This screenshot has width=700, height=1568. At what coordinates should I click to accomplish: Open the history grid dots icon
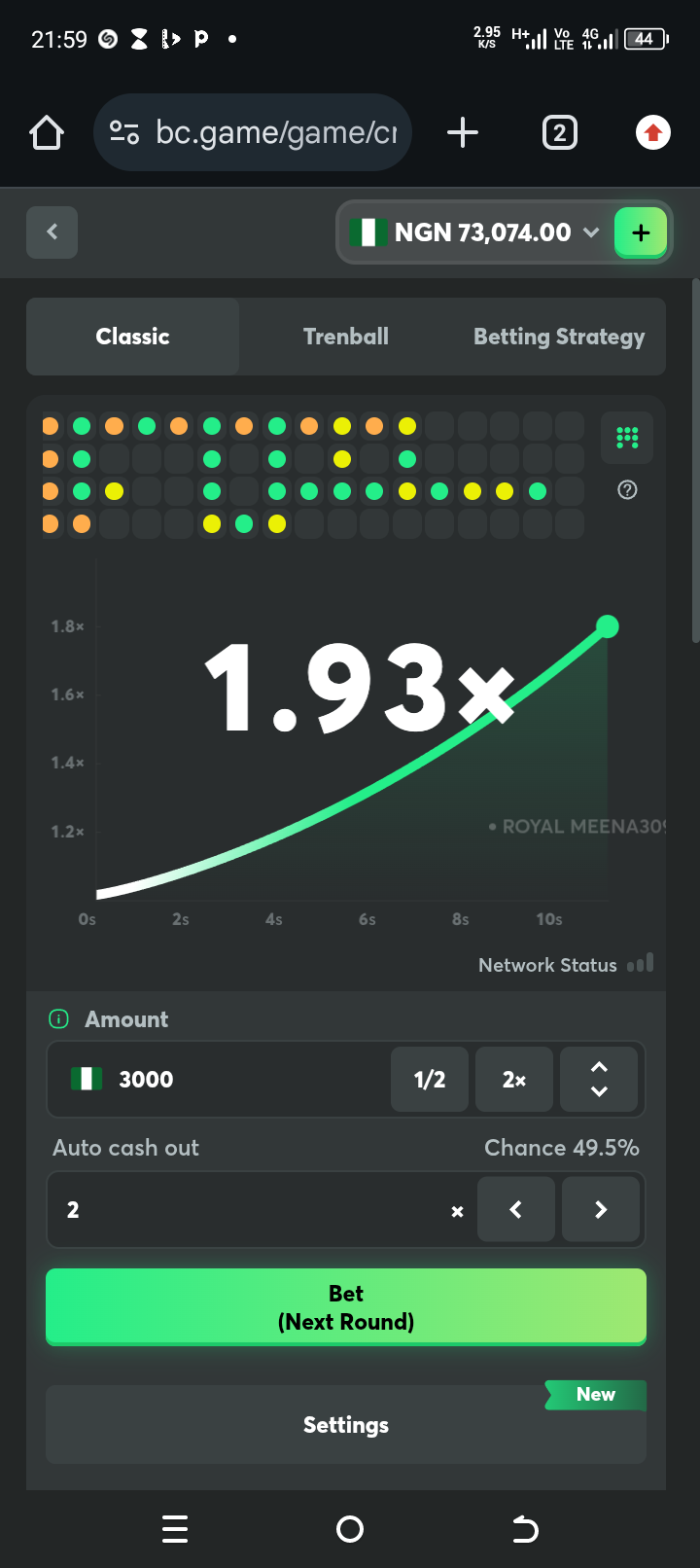click(x=627, y=438)
